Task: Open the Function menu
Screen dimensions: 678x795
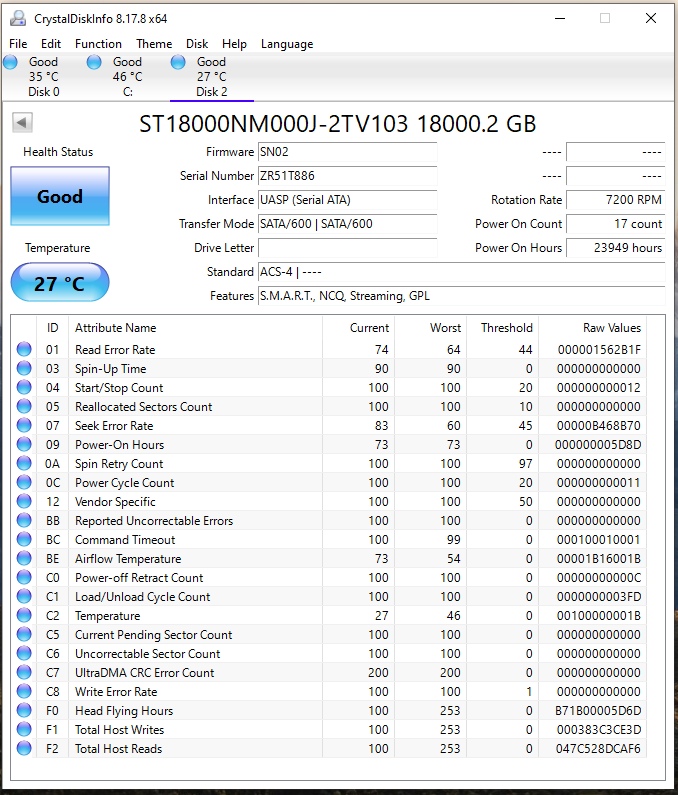Action: [x=98, y=44]
